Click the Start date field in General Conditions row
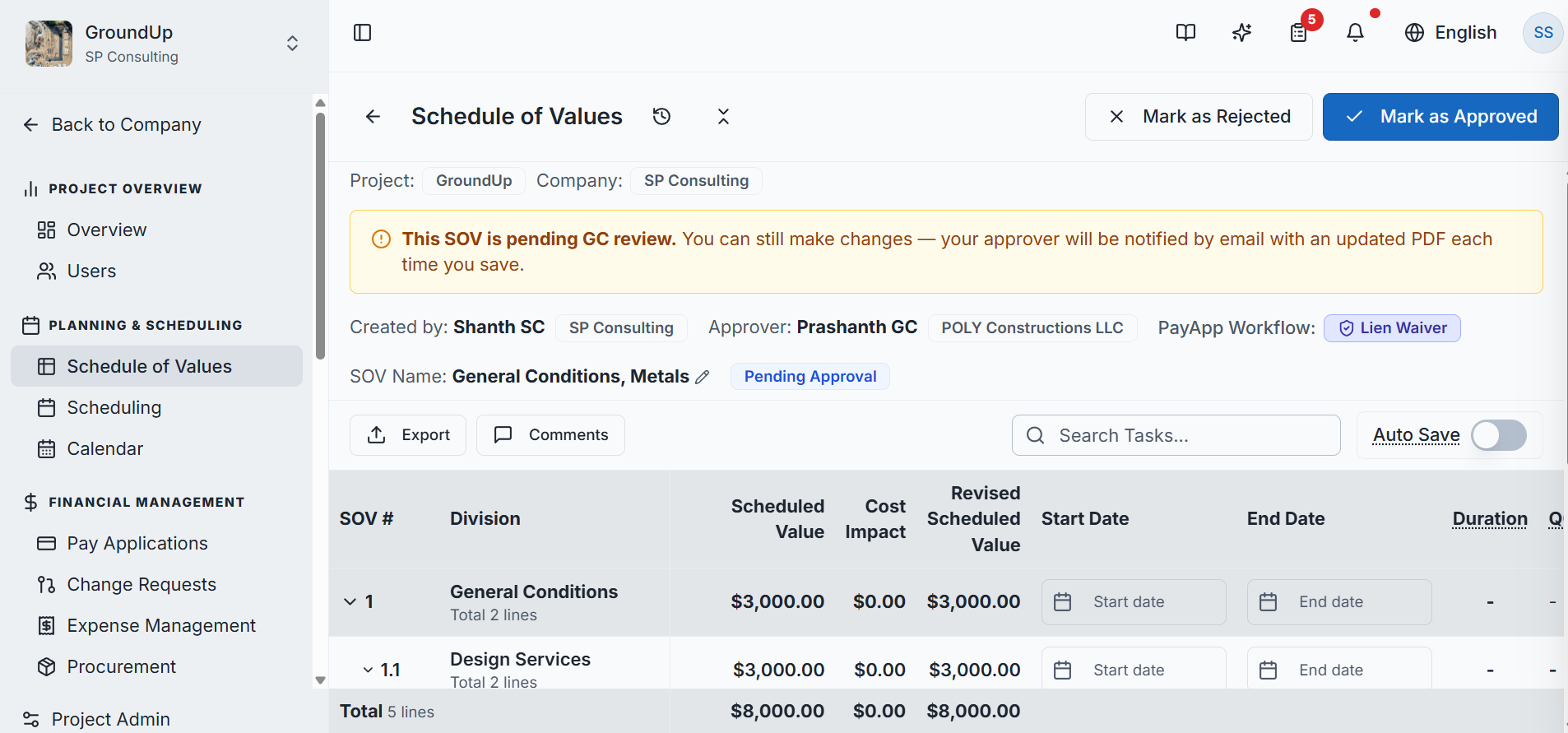1568x733 pixels. 1134,602
